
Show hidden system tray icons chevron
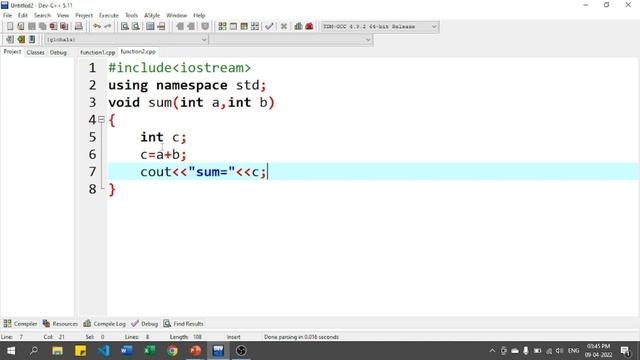click(x=492, y=351)
